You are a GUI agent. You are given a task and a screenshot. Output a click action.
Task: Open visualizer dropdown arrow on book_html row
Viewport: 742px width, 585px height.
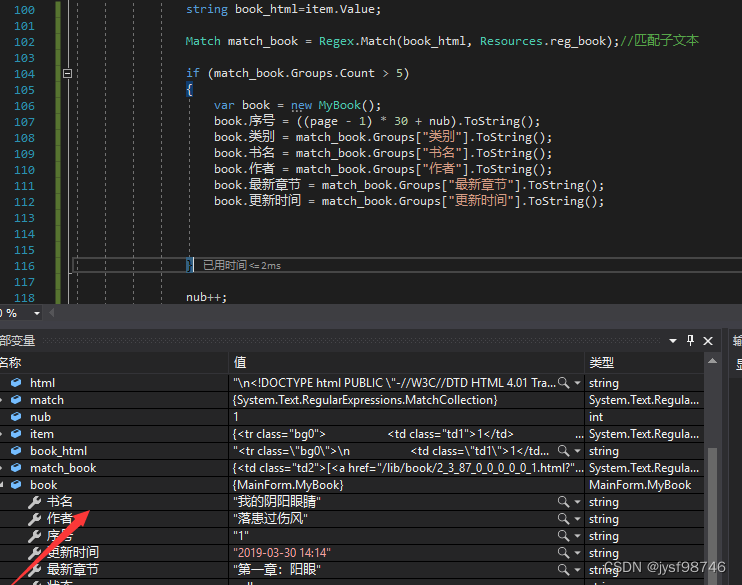pos(577,451)
